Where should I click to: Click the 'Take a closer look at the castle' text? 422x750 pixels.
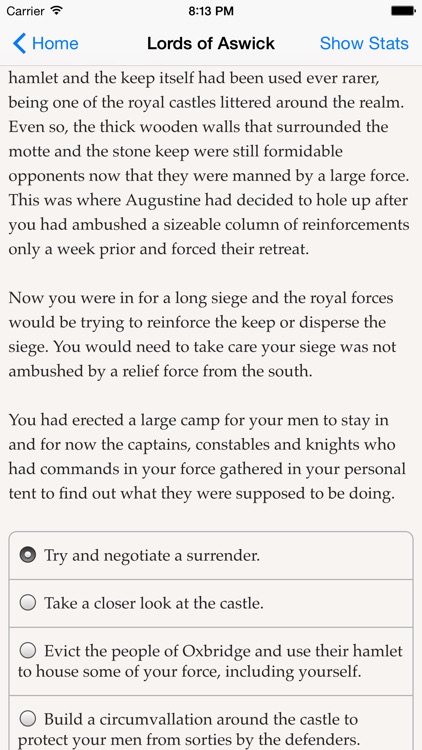point(154,603)
